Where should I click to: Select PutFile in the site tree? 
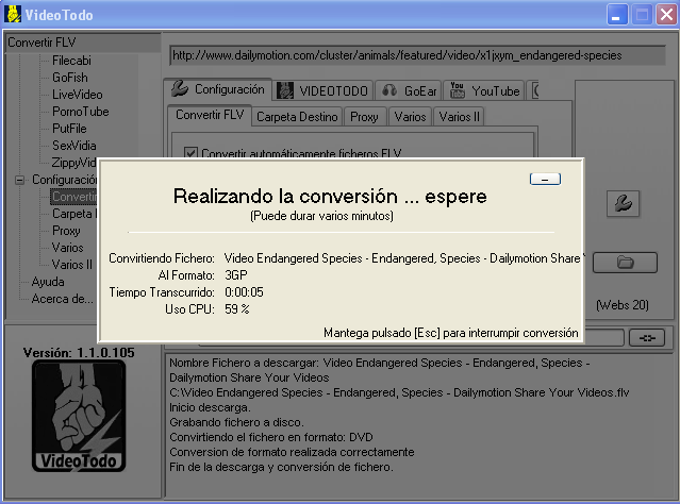tap(69, 129)
